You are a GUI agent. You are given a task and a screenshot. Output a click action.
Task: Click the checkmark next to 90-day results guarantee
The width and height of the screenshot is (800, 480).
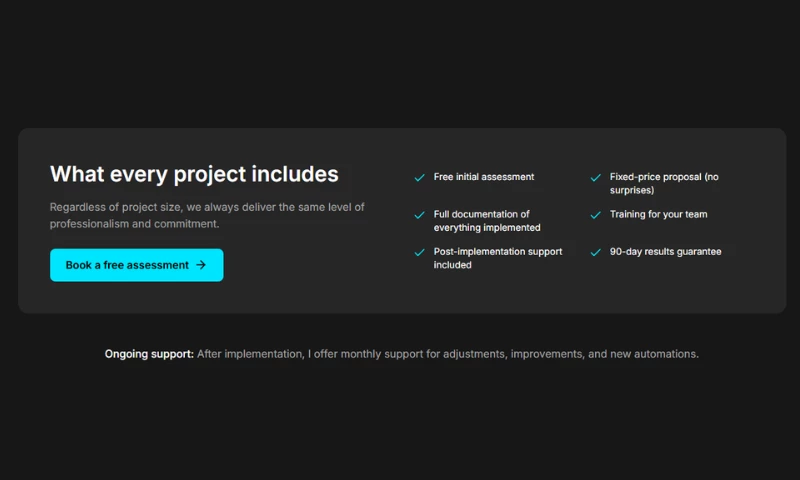596,253
